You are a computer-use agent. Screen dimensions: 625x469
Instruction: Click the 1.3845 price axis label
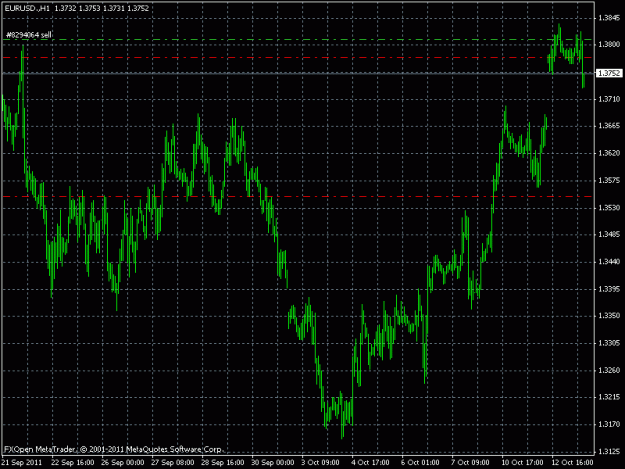609,18
